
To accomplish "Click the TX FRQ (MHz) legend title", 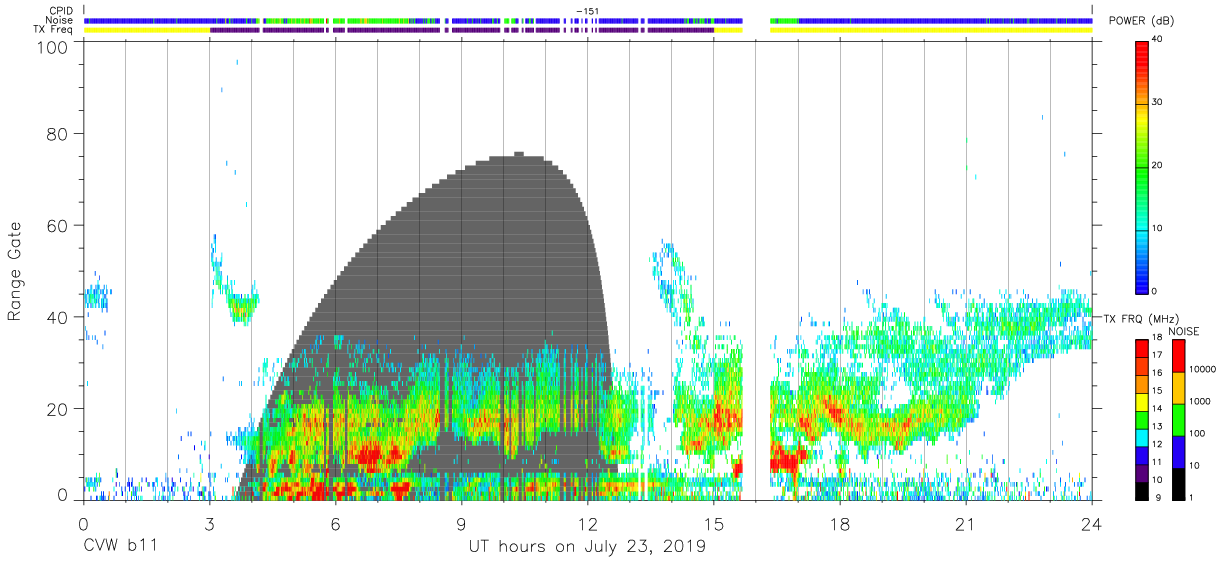I will 1139,319.
